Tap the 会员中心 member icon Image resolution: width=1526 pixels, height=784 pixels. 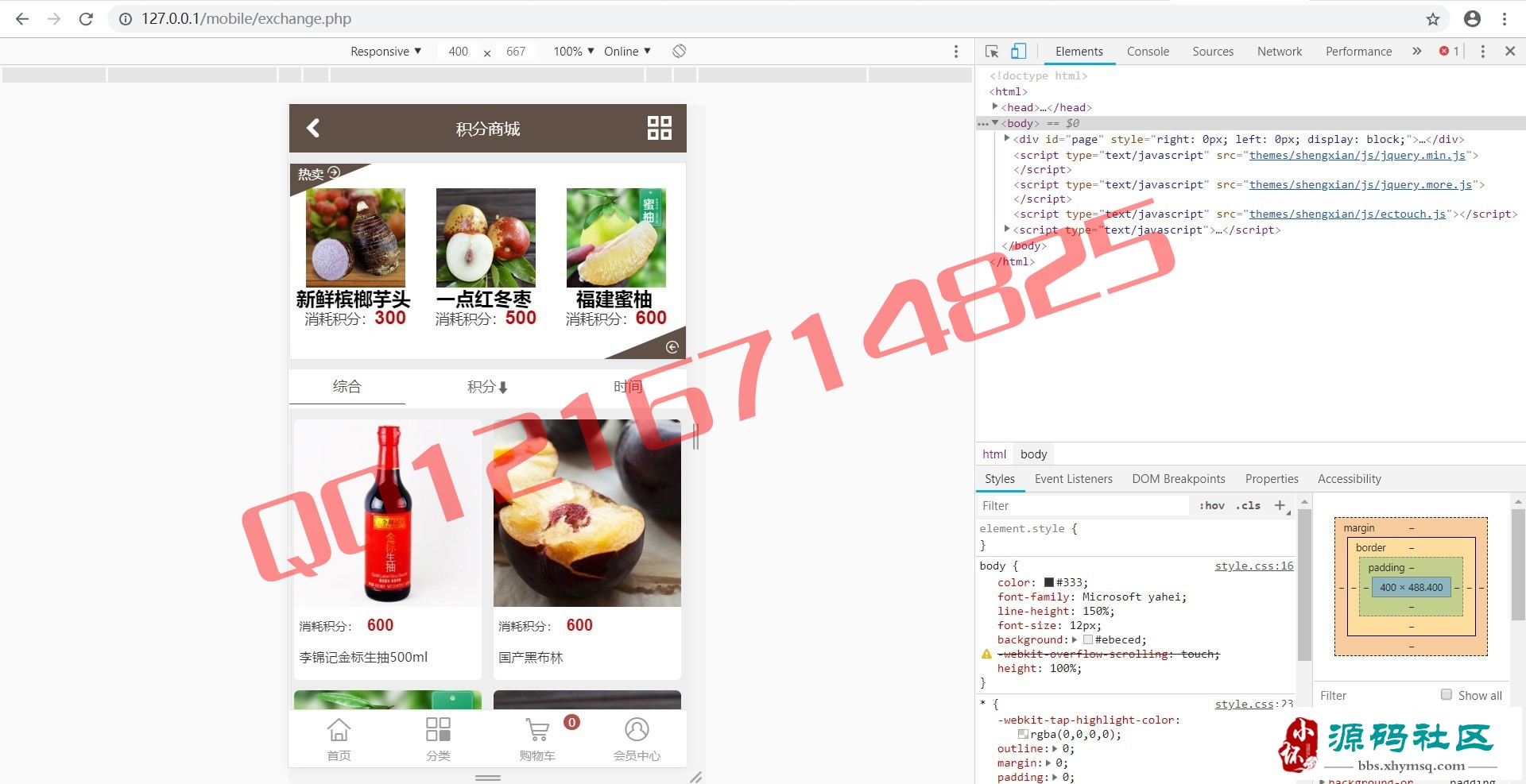[637, 740]
